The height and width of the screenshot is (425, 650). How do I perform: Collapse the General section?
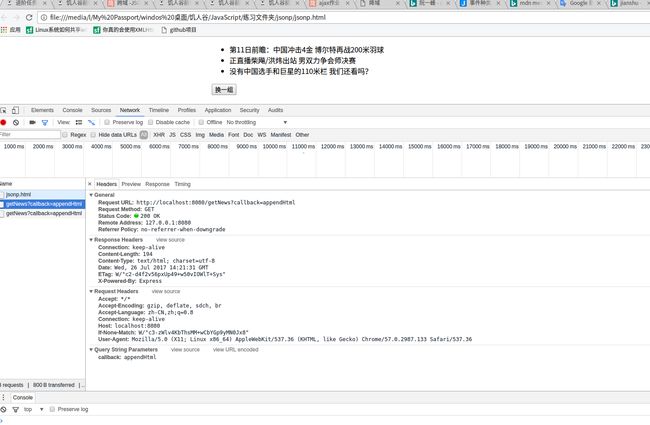pos(91,195)
